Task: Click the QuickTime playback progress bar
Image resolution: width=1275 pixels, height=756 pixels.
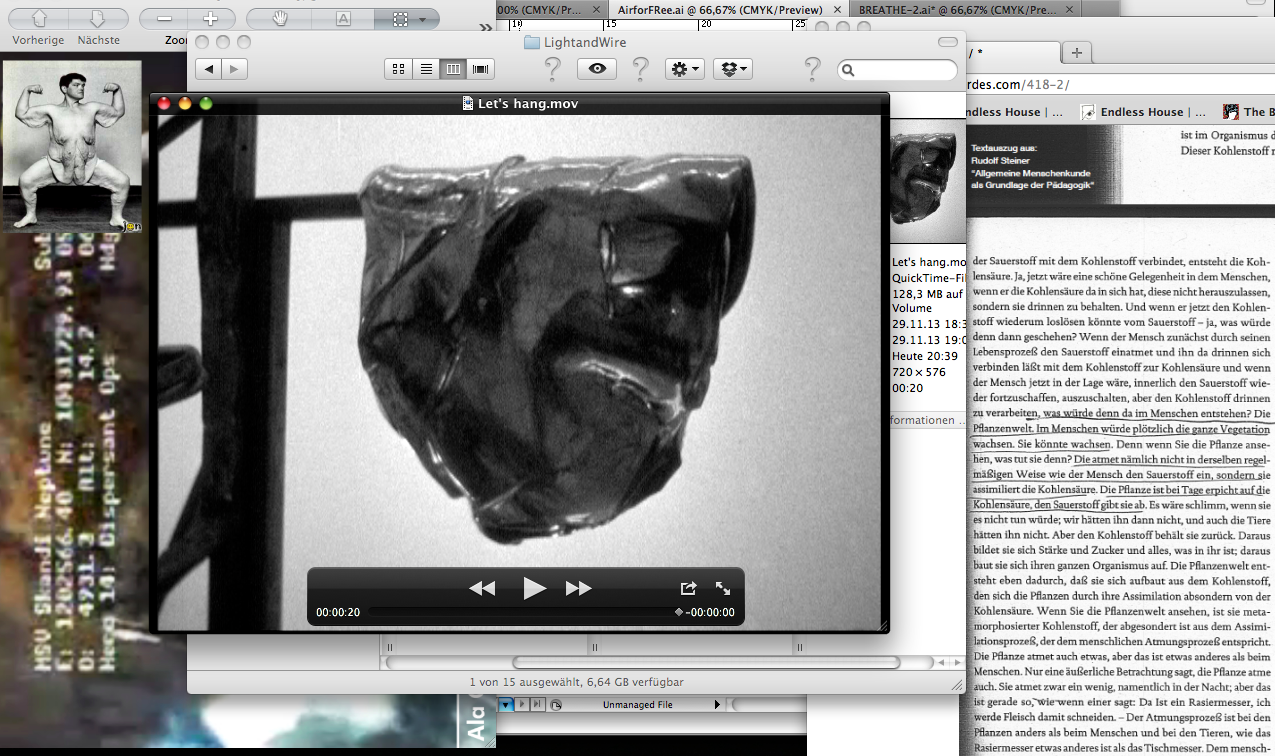Action: (524, 612)
